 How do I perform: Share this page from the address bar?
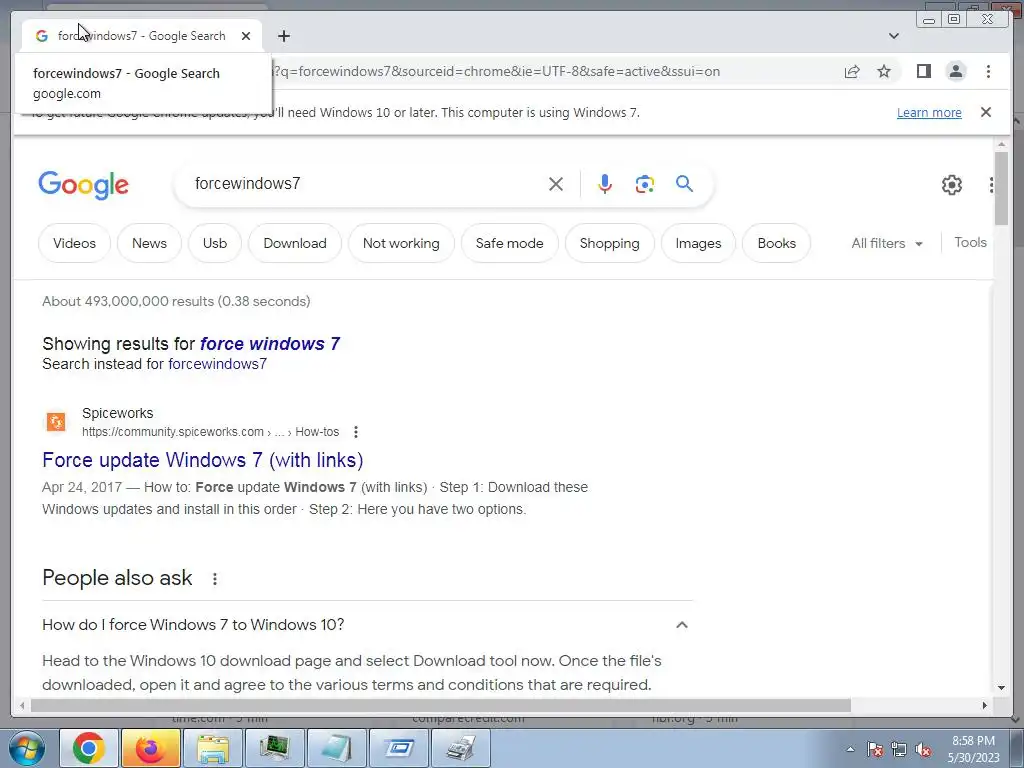[x=852, y=72]
